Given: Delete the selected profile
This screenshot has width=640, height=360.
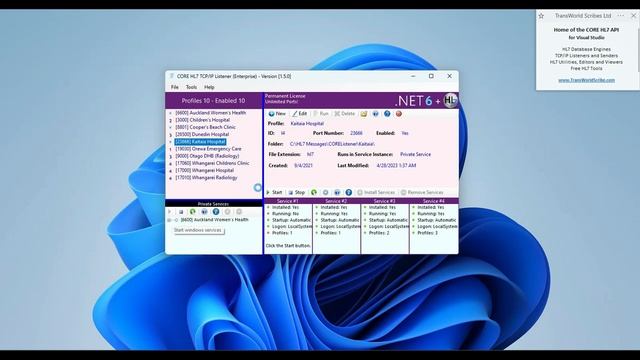Looking at the screenshot, I should (344, 113).
